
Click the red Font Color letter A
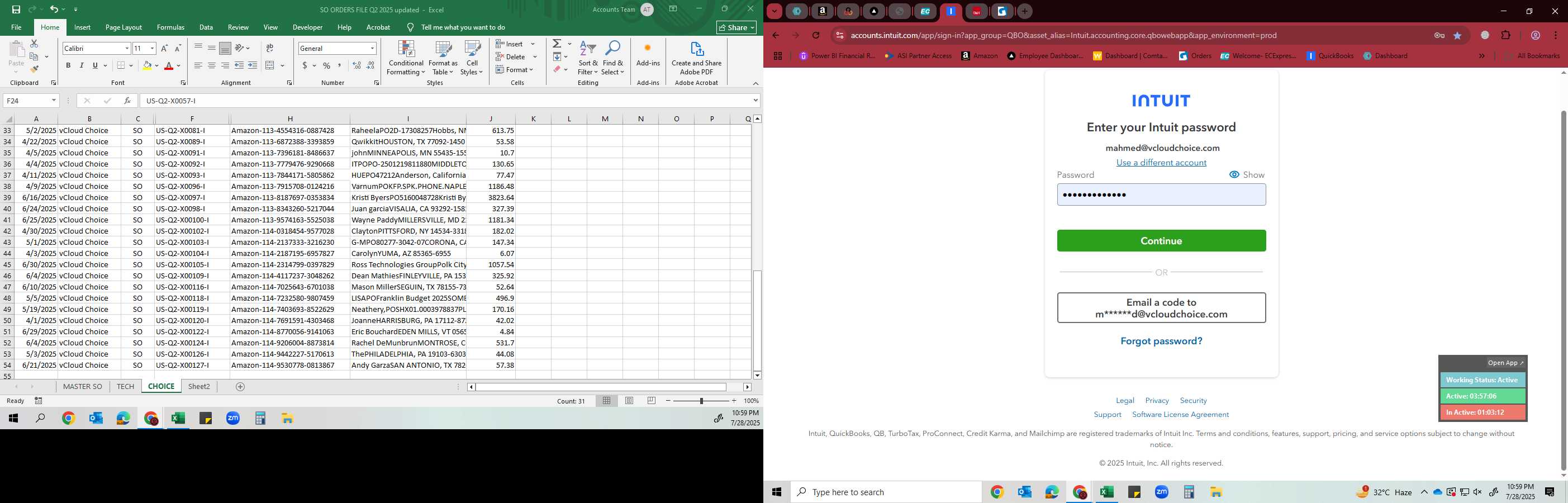169,66
